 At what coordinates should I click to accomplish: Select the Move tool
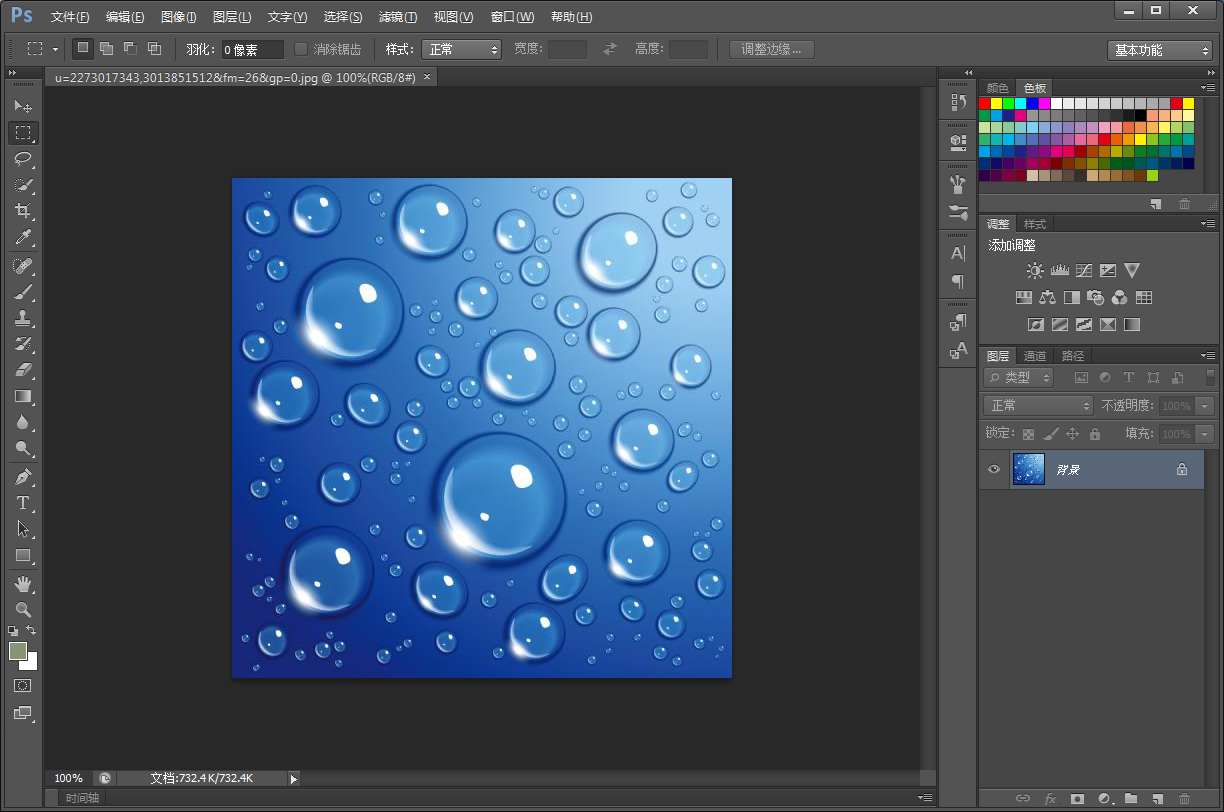(x=23, y=106)
